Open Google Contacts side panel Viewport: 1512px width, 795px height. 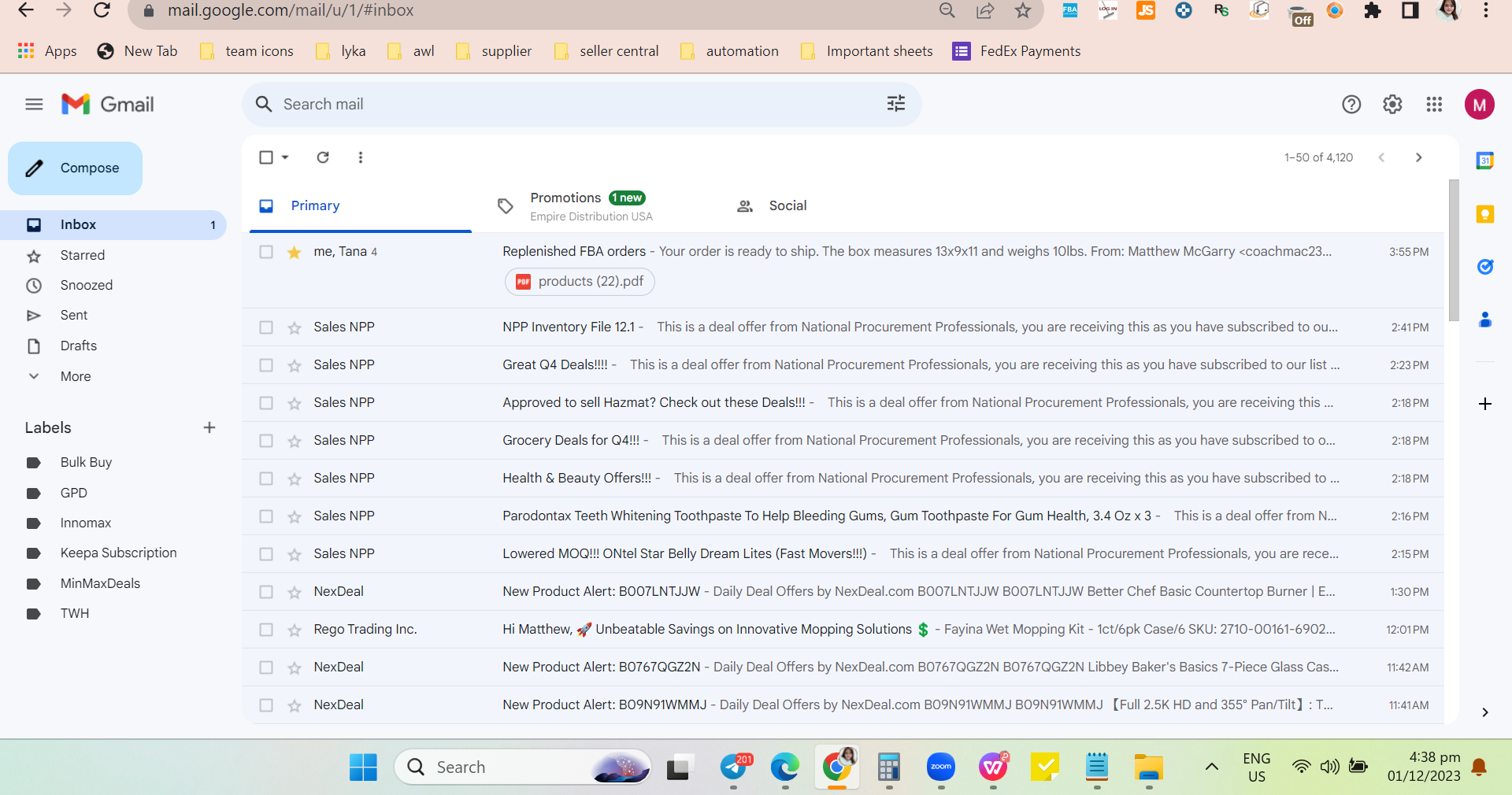pos(1485,320)
